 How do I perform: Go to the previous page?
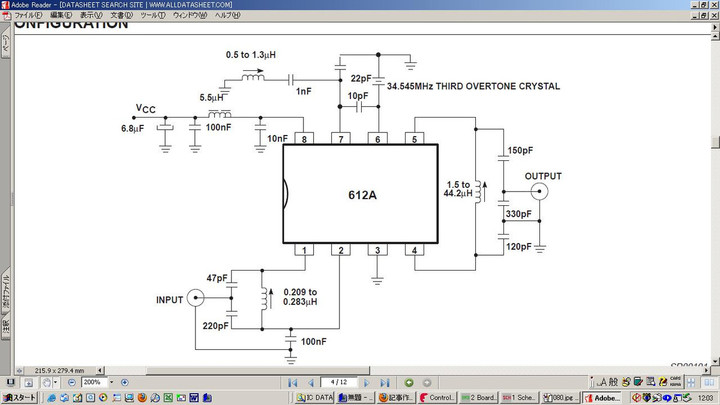[x=311, y=383]
